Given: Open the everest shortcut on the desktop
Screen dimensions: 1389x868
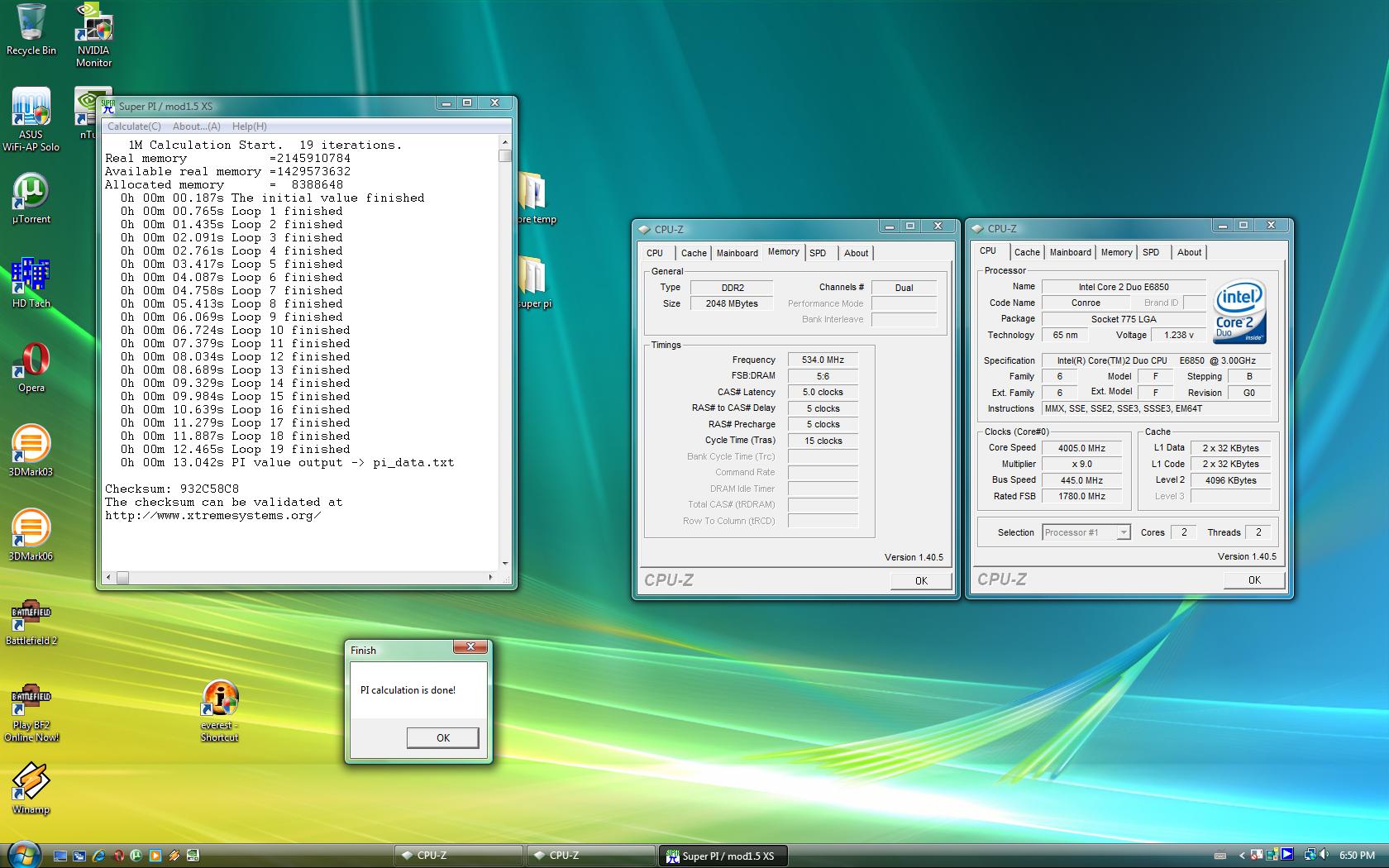Looking at the screenshot, I should click(x=219, y=709).
